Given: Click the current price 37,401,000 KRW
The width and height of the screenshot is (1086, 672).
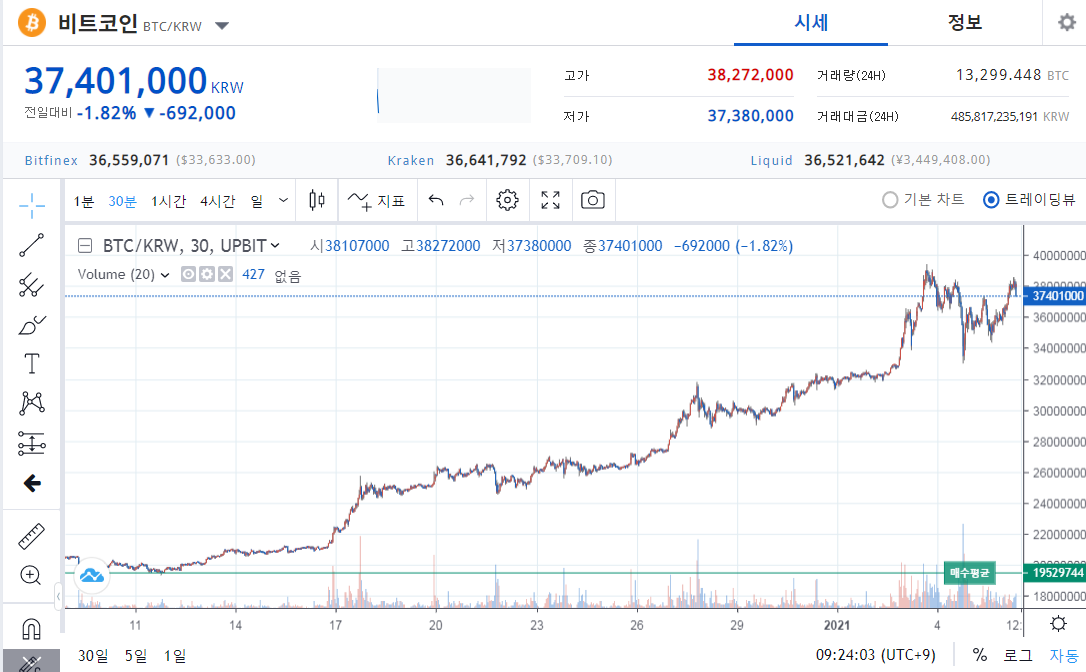Looking at the screenshot, I should click(x=134, y=81).
